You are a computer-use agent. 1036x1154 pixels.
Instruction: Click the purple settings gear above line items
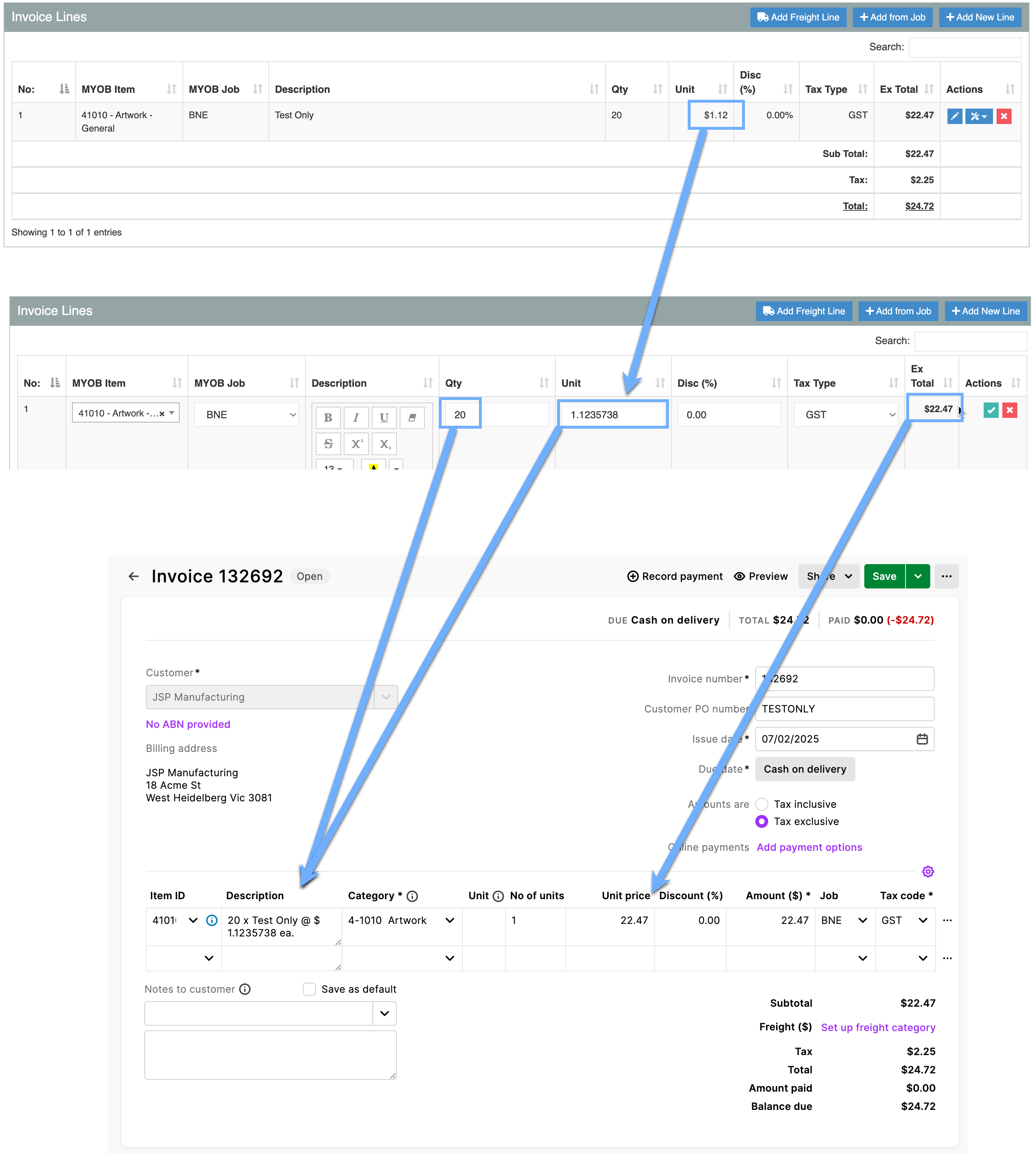click(x=928, y=871)
